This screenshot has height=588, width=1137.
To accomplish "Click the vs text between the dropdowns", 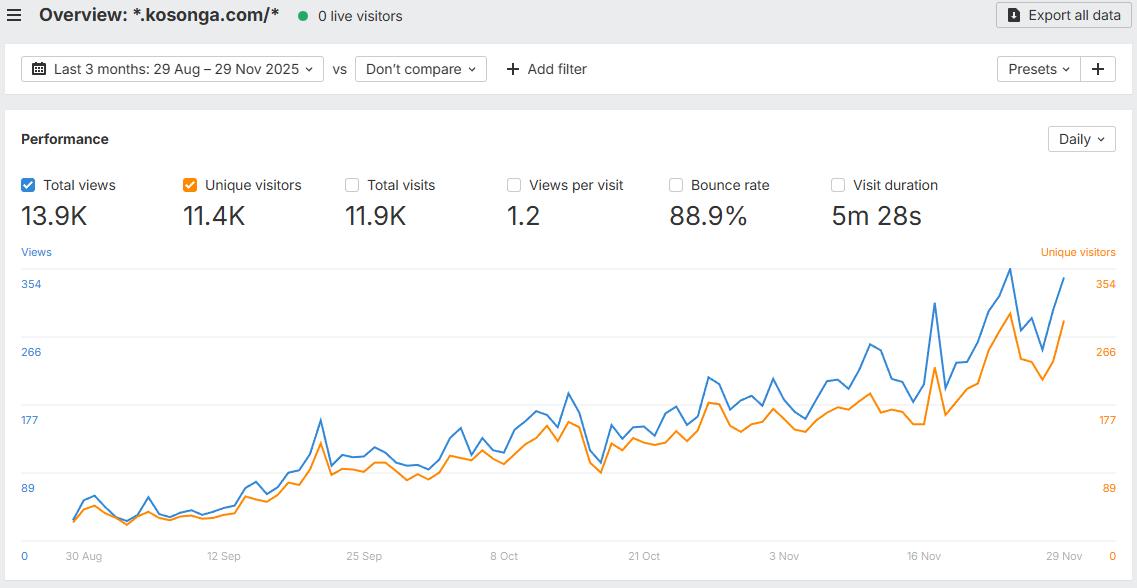I will click(339, 70).
